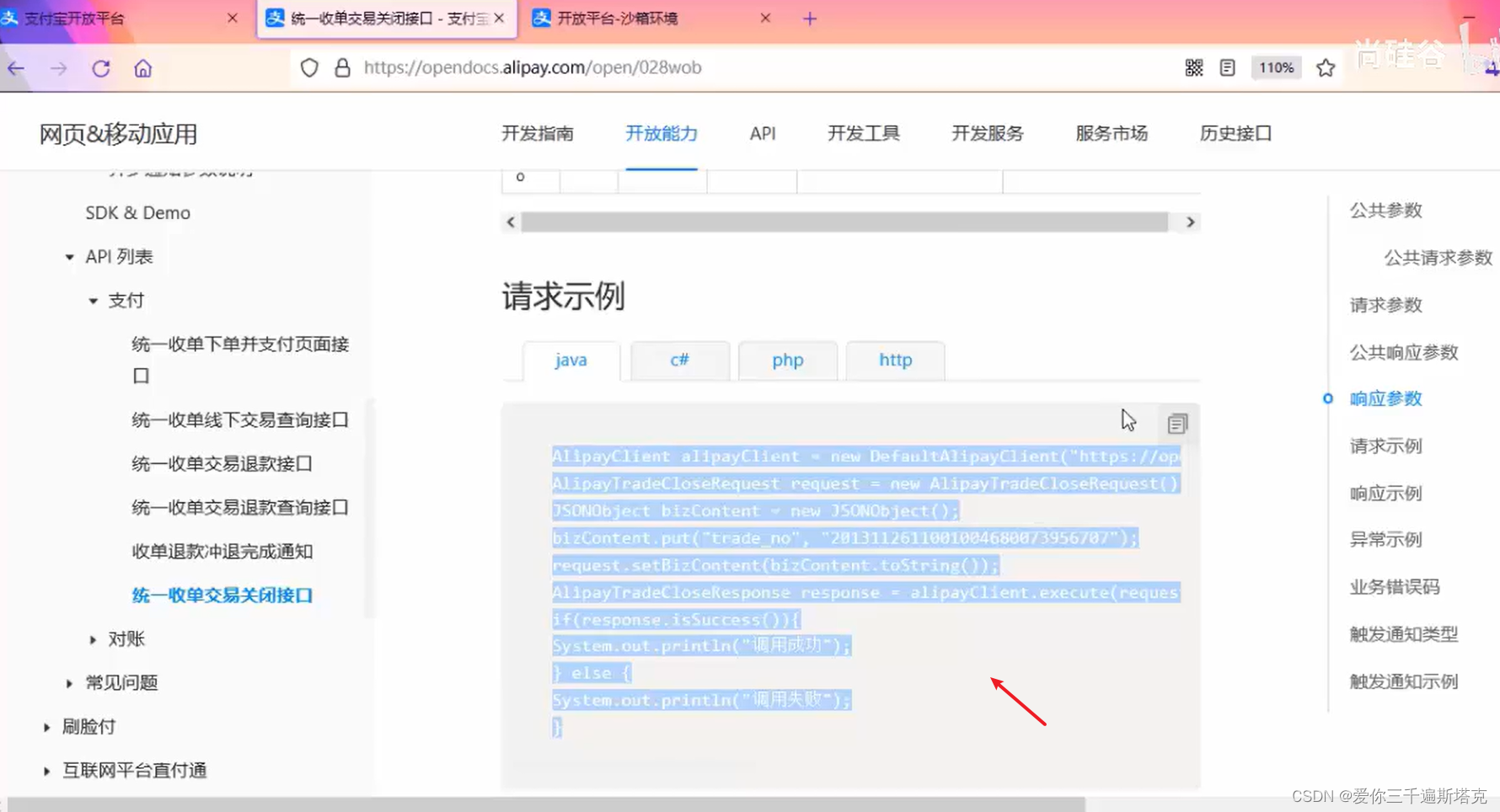
Task: Open 开发服务 in the top navigation
Action: (x=988, y=133)
